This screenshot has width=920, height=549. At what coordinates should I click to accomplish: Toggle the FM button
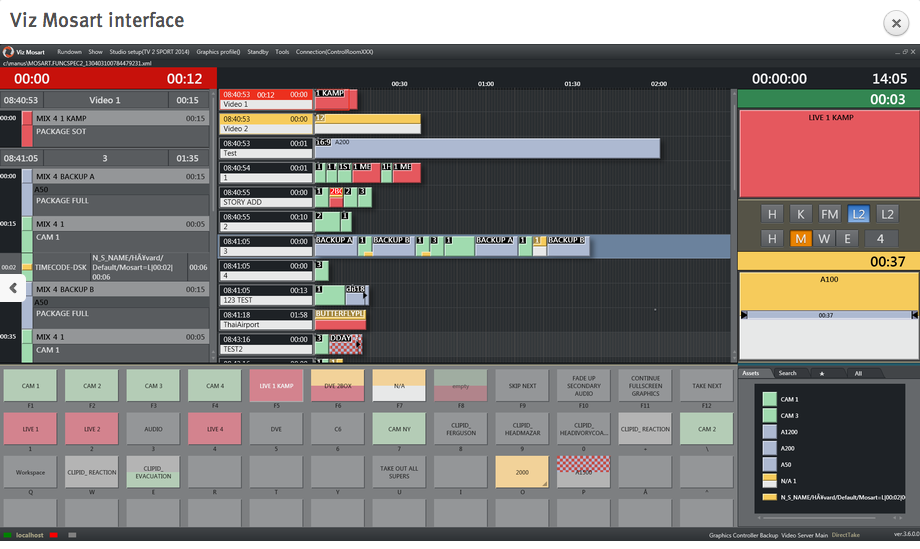(829, 214)
